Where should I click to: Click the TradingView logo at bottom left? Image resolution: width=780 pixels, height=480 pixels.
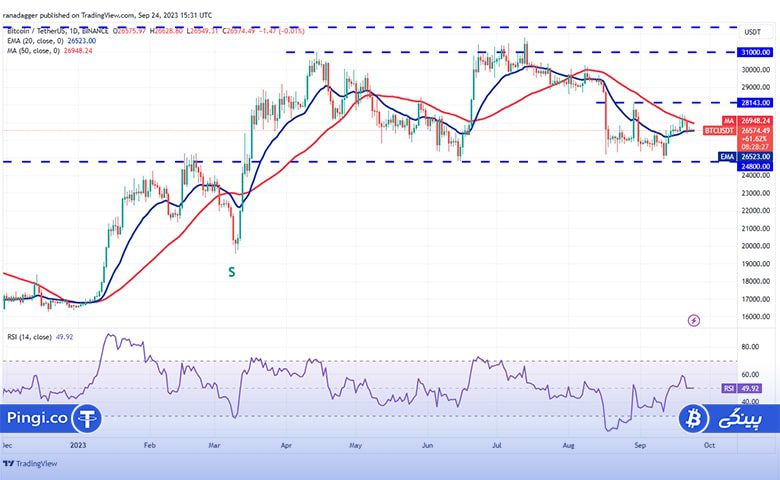(x=30, y=464)
